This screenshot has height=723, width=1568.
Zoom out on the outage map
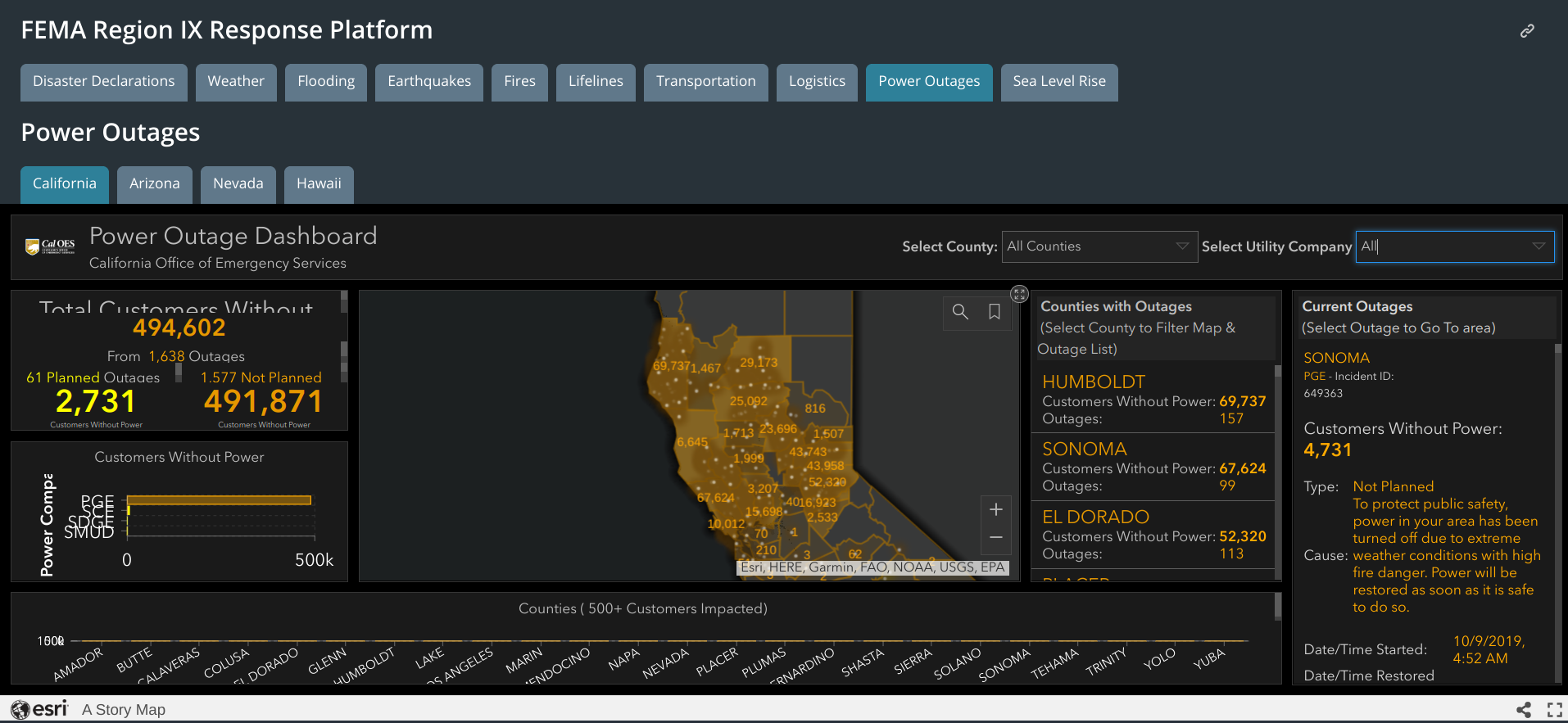coord(996,537)
